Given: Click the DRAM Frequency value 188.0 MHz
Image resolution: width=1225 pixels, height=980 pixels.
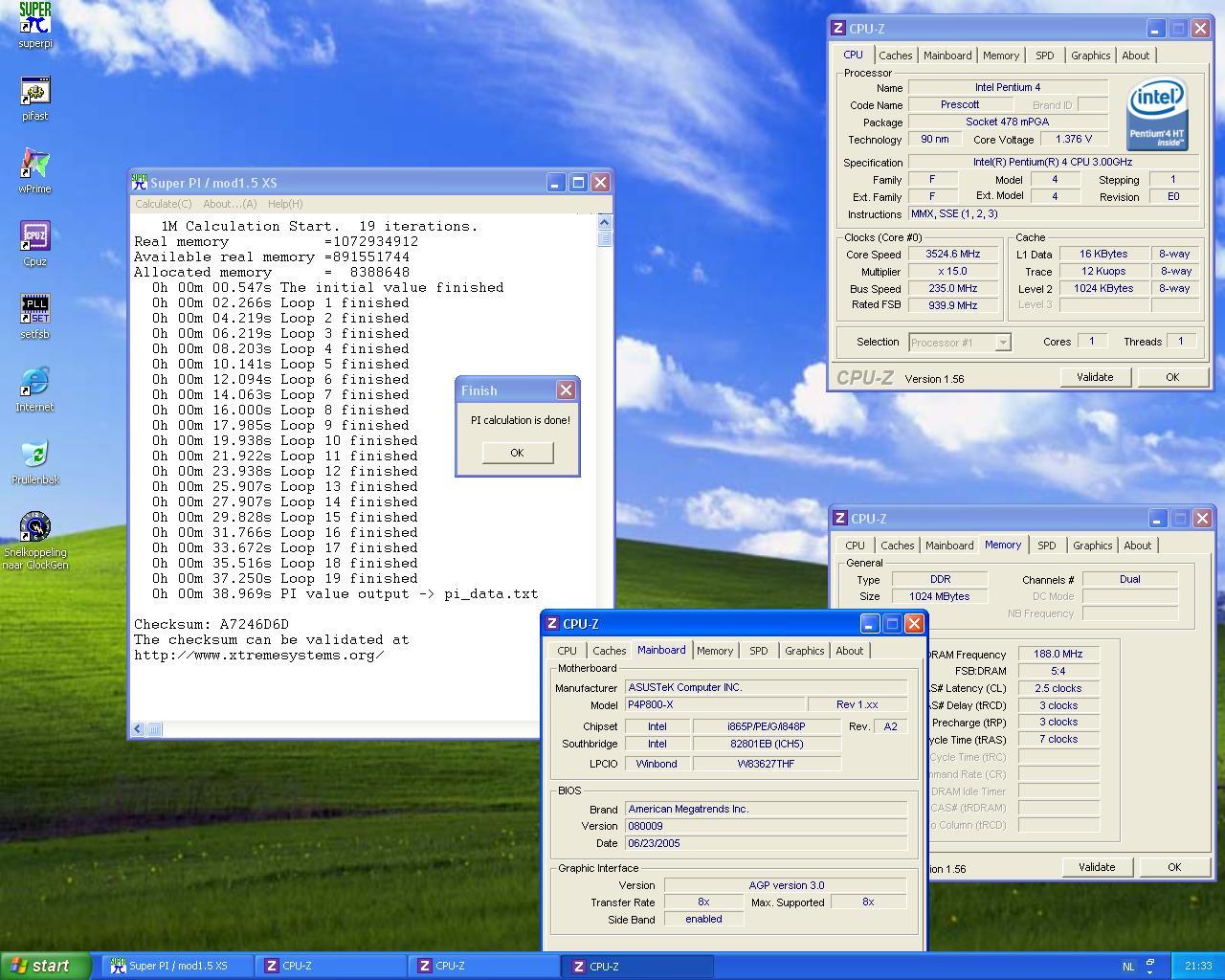Looking at the screenshot, I should 1058,654.
